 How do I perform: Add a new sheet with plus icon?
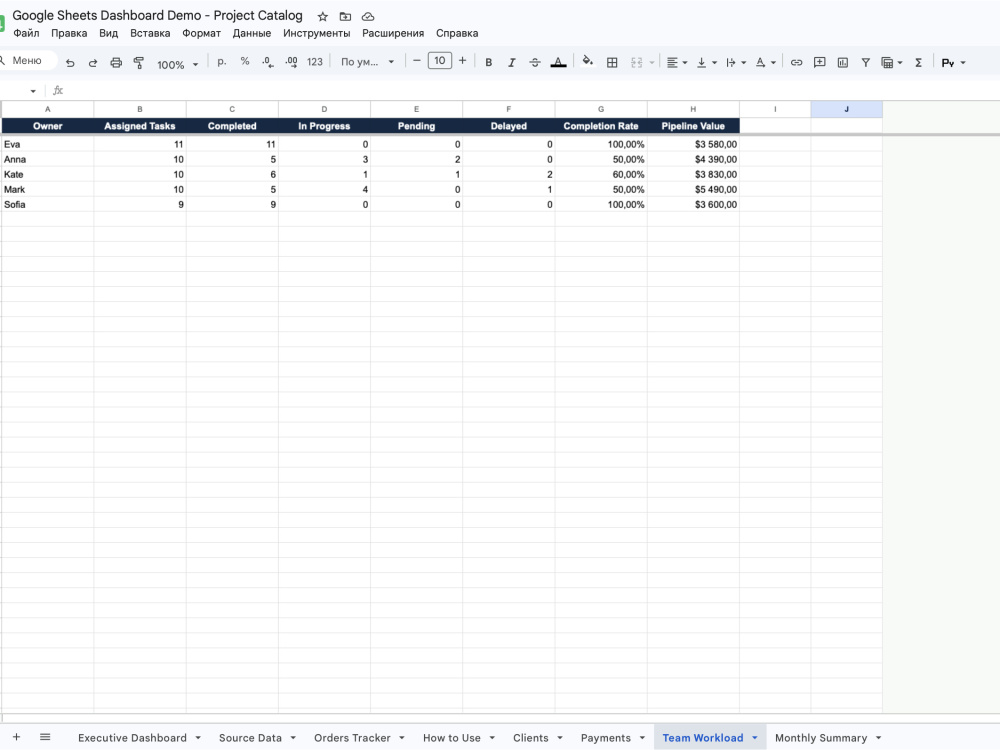[x=17, y=737]
